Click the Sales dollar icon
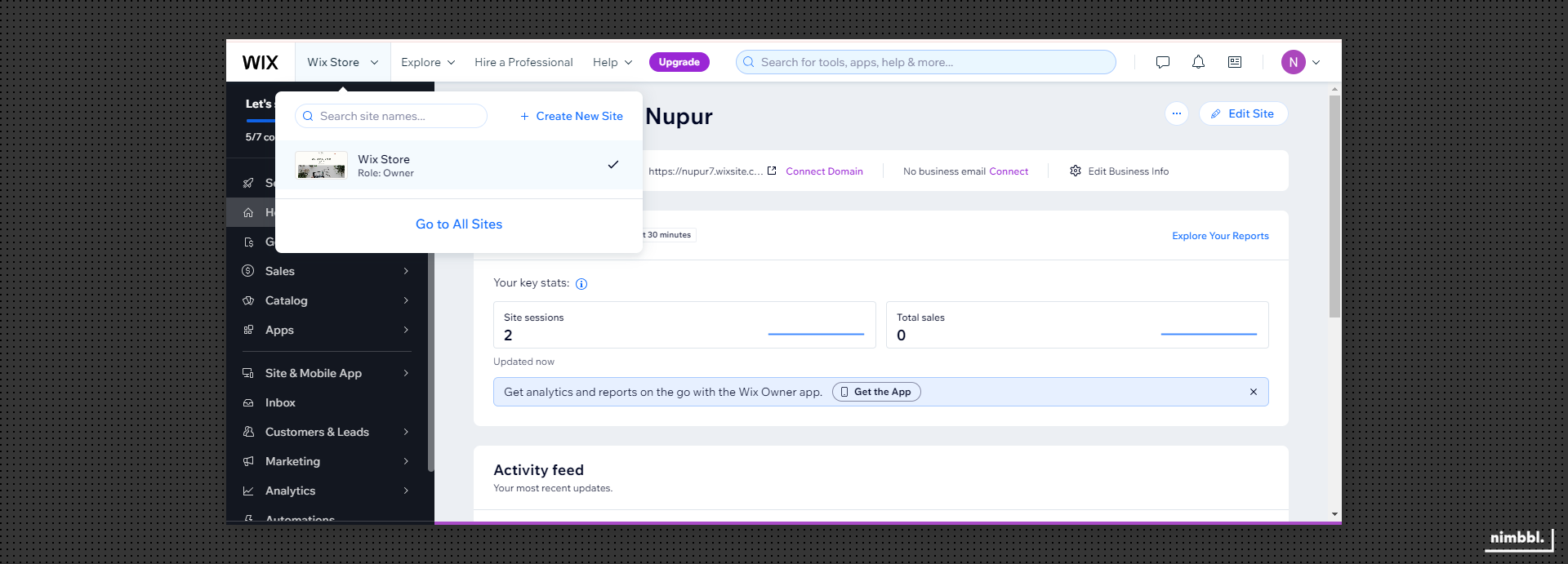1568x564 pixels. (248, 271)
